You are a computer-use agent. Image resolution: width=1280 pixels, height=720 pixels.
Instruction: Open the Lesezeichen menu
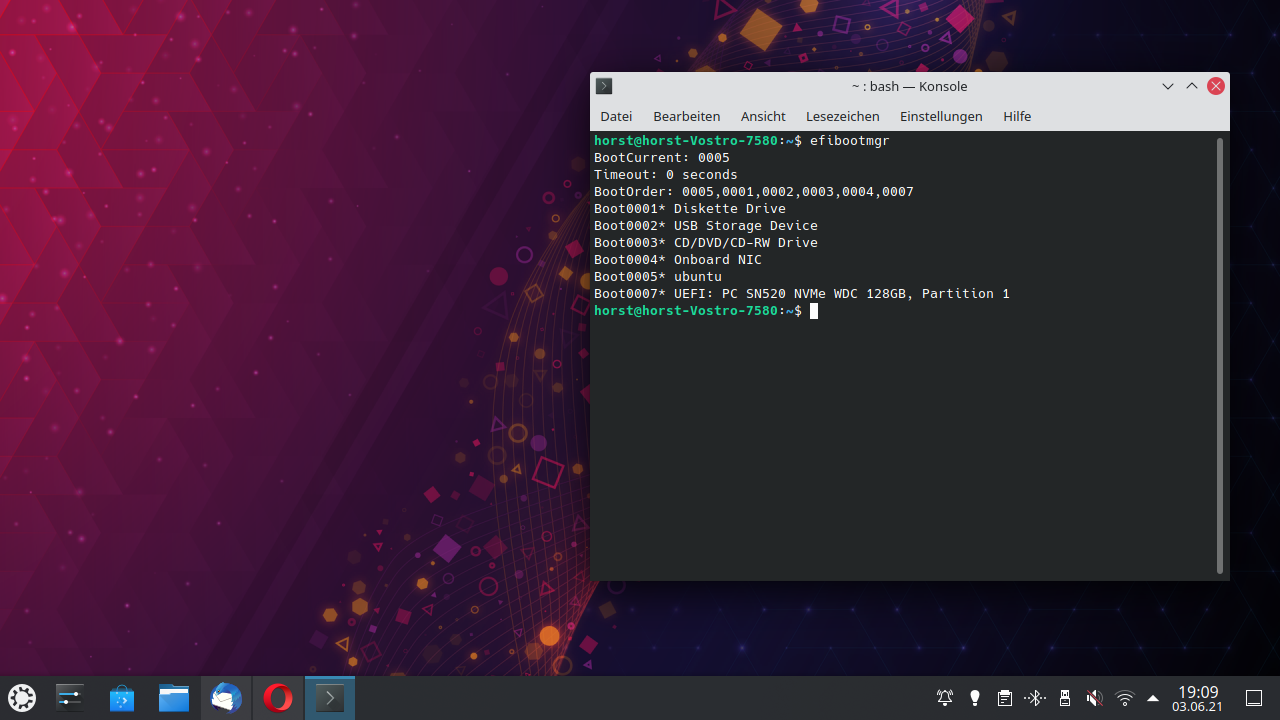(843, 116)
